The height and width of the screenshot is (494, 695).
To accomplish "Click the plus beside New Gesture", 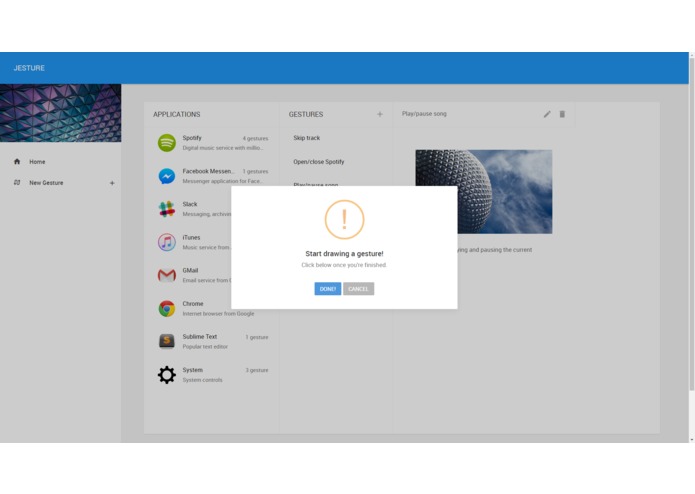I will [112, 183].
